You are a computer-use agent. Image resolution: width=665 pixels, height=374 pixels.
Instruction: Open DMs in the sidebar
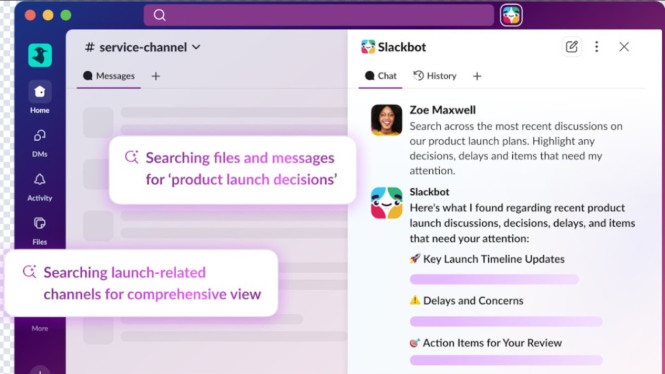click(40, 143)
